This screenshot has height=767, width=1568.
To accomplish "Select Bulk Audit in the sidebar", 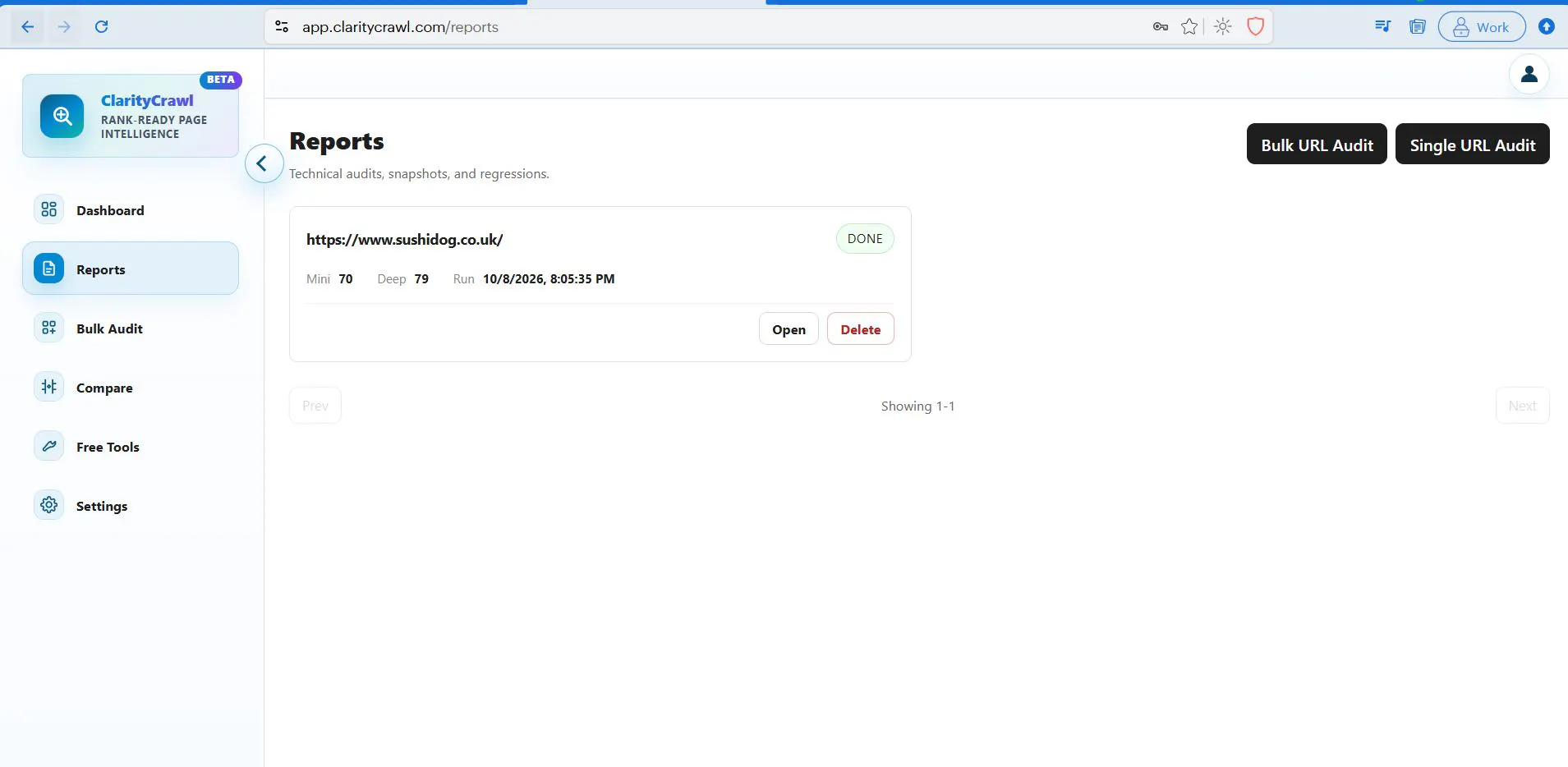I will pos(131,328).
